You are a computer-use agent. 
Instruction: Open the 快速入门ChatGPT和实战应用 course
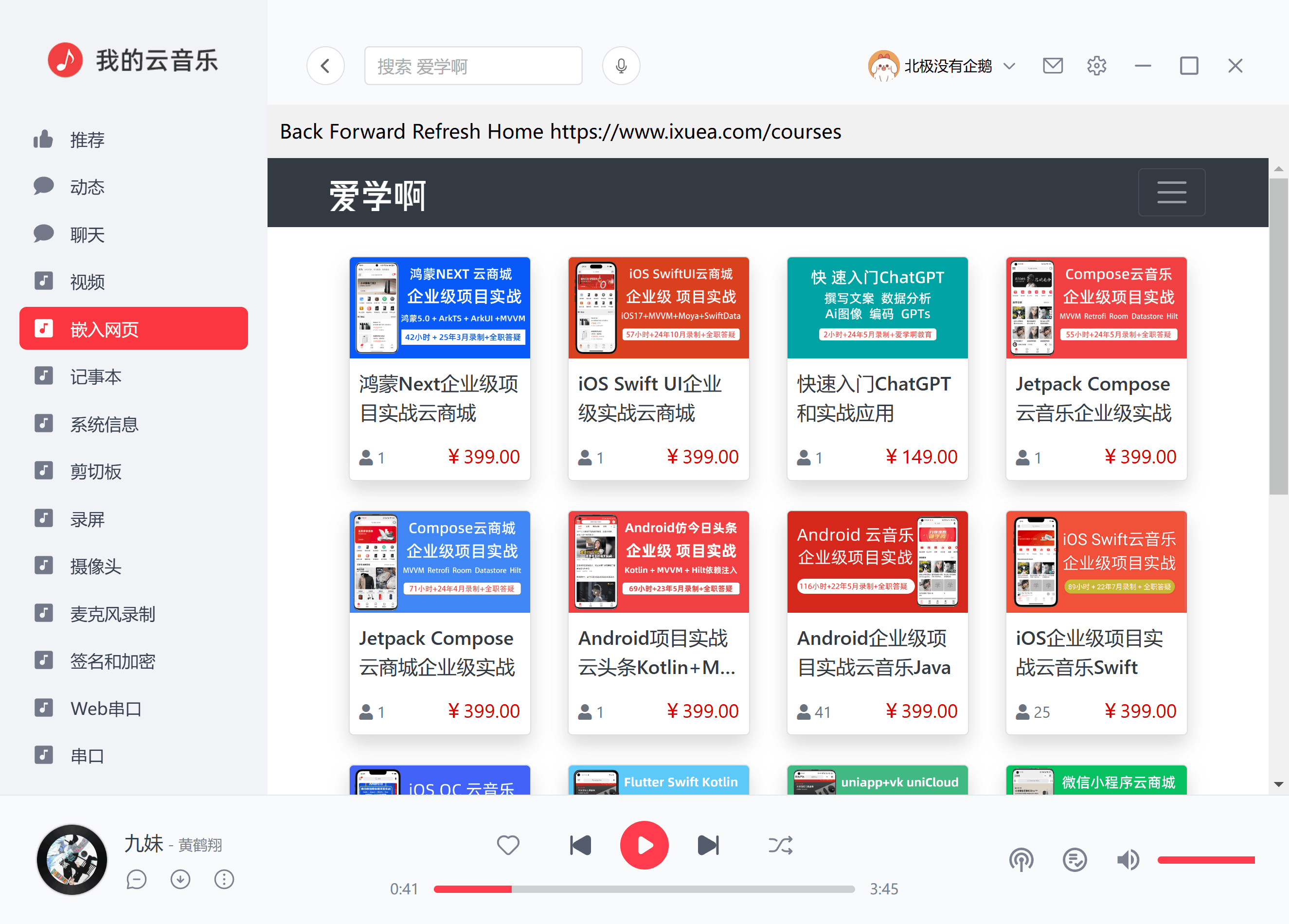click(x=877, y=369)
